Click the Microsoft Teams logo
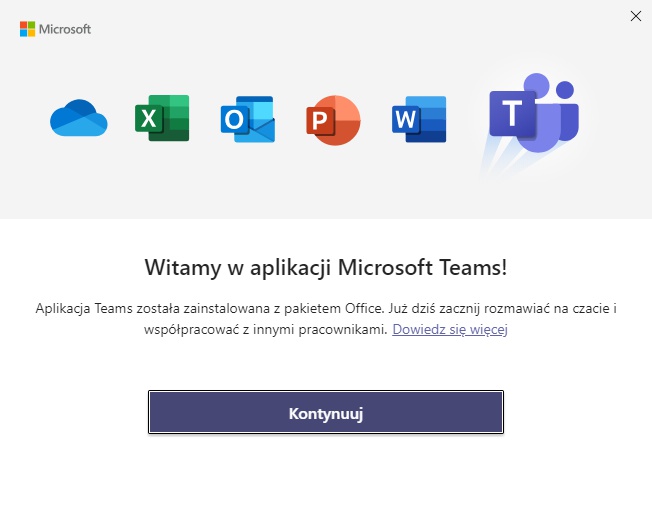The image size is (652, 512). 534,113
